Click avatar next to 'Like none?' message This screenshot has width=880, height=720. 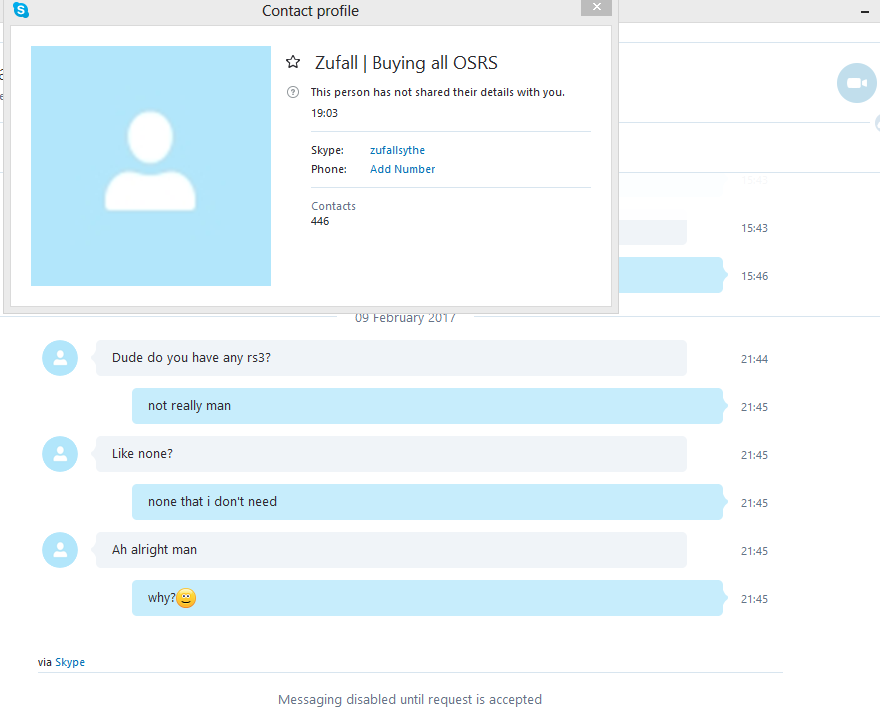coord(60,454)
